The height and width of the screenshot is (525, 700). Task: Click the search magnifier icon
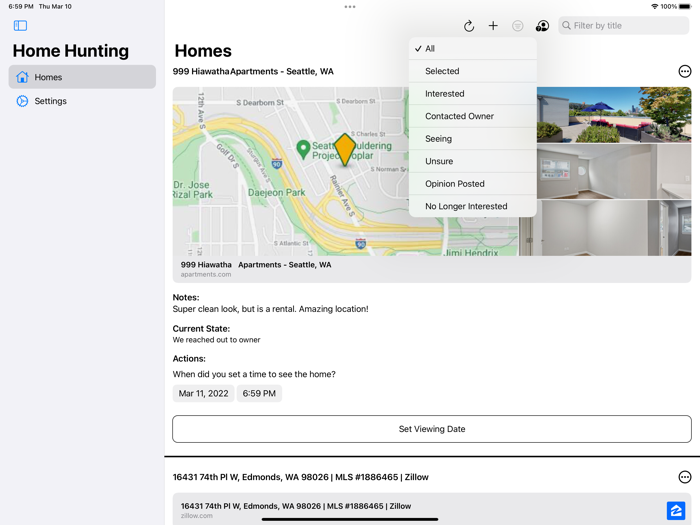tap(566, 25)
